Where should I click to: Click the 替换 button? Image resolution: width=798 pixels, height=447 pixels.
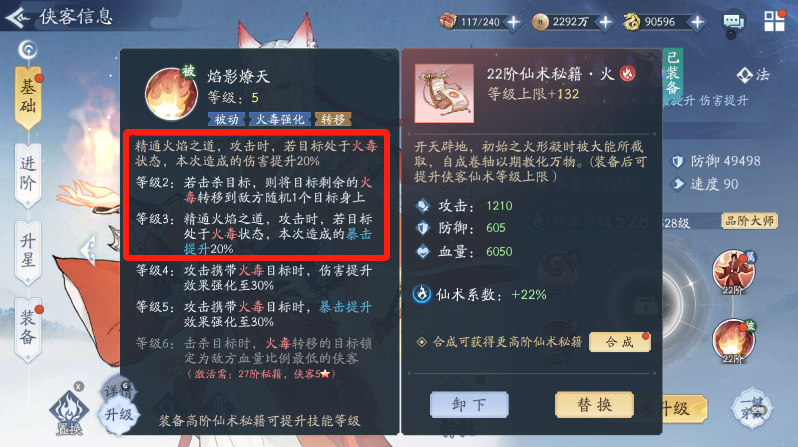click(594, 405)
